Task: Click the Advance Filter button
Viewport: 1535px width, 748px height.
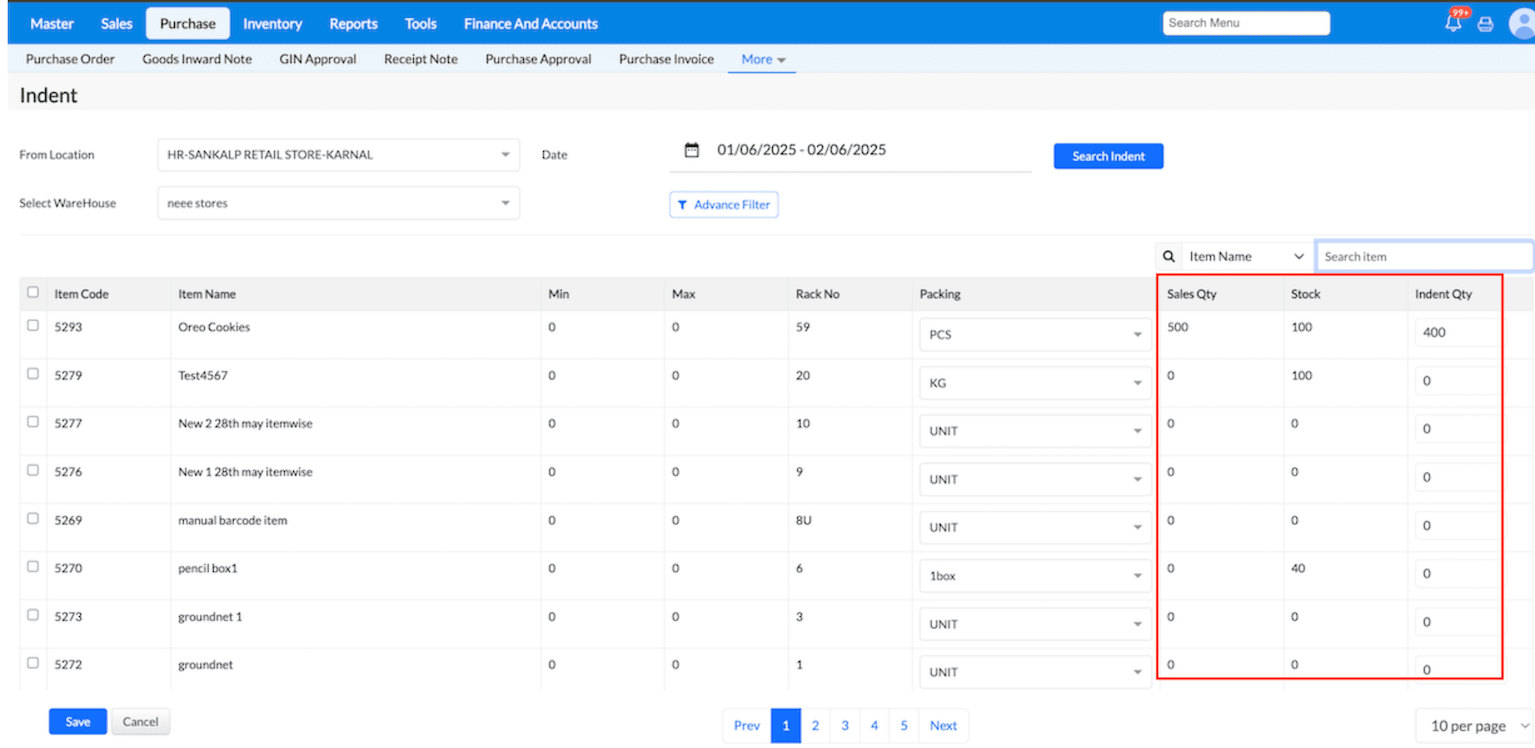Action: [x=723, y=205]
